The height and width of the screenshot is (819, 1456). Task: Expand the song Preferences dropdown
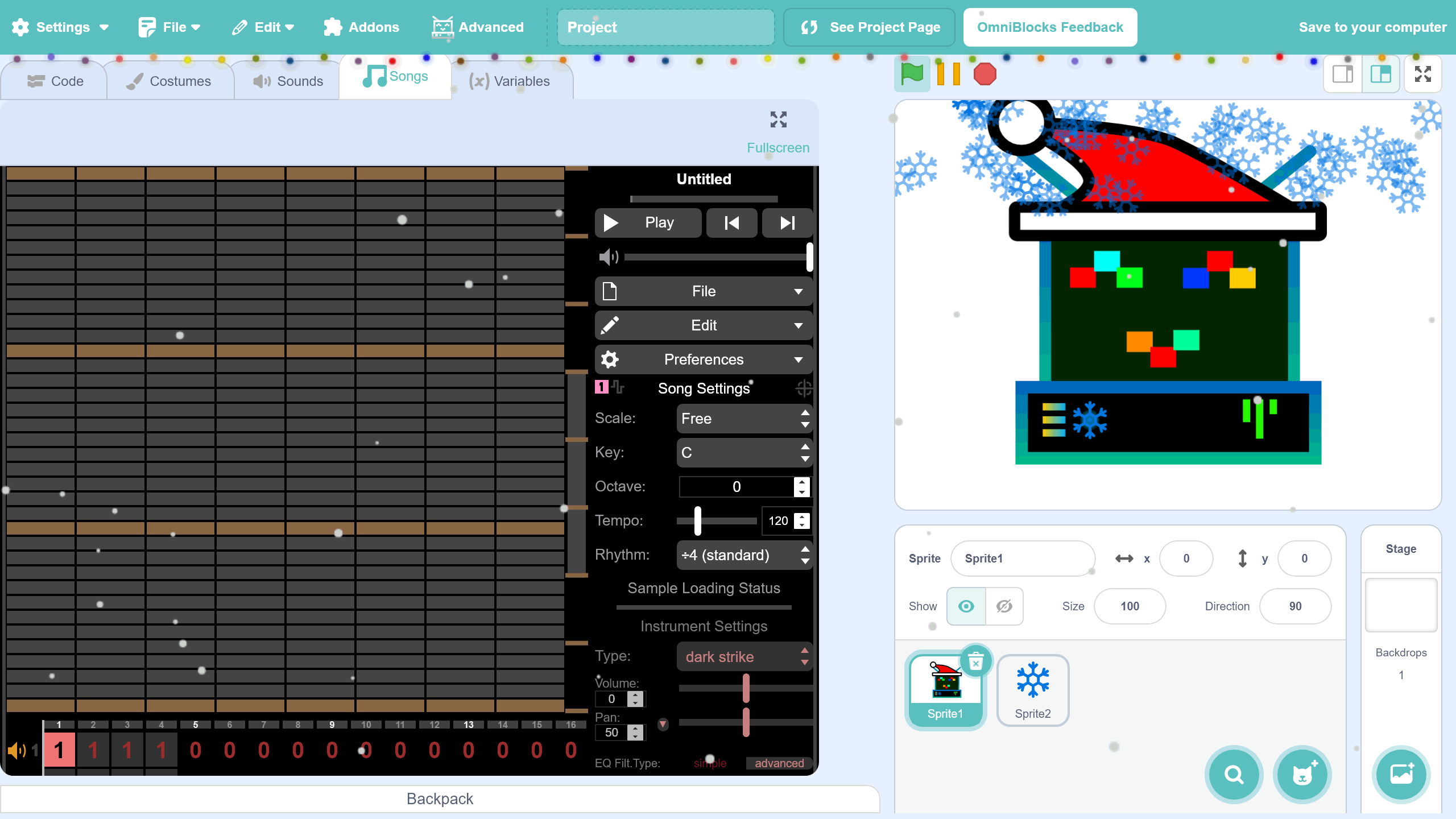point(704,359)
